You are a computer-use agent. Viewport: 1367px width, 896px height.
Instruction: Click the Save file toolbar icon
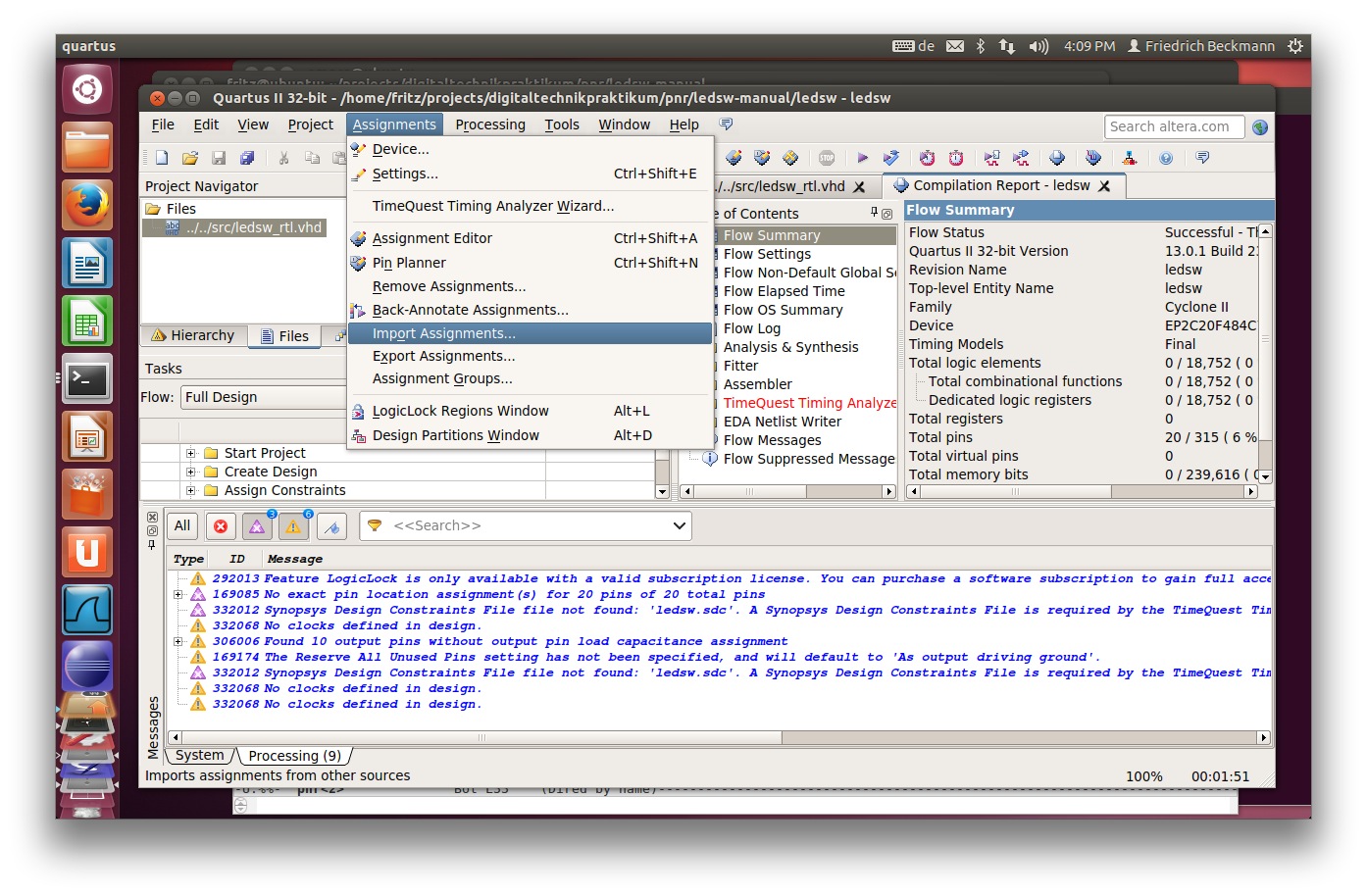click(x=219, y=158)
